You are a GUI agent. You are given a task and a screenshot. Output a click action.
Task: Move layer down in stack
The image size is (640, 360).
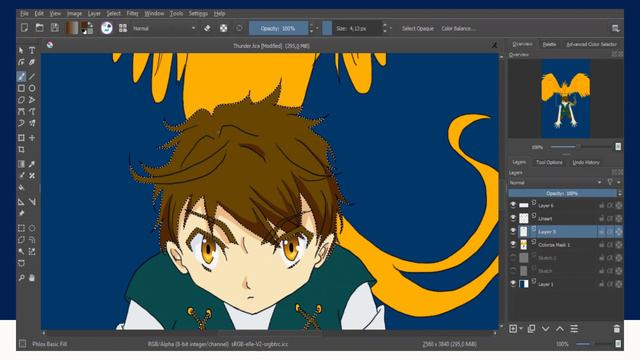(545, 329)
